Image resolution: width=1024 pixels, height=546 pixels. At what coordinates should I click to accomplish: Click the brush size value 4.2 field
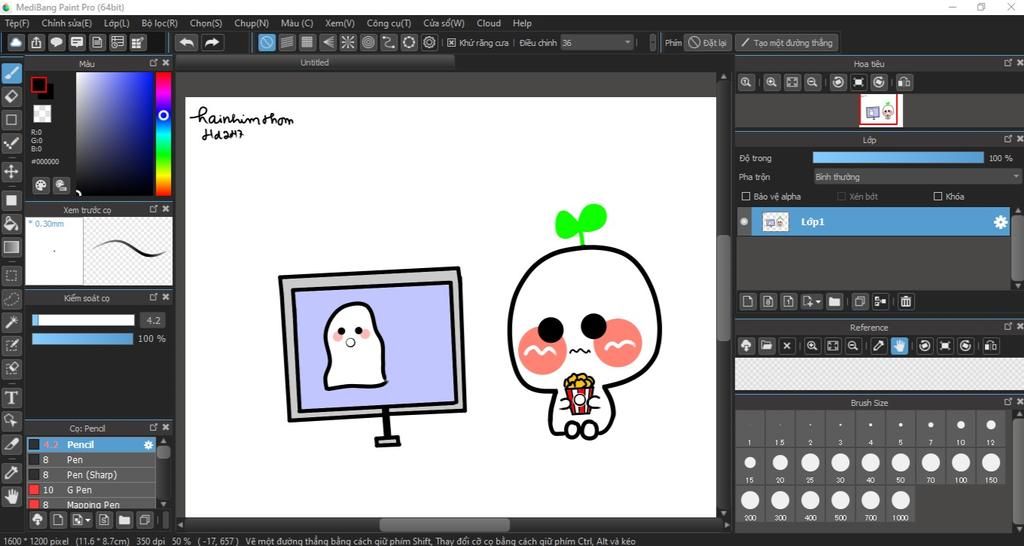coord(153,321)
